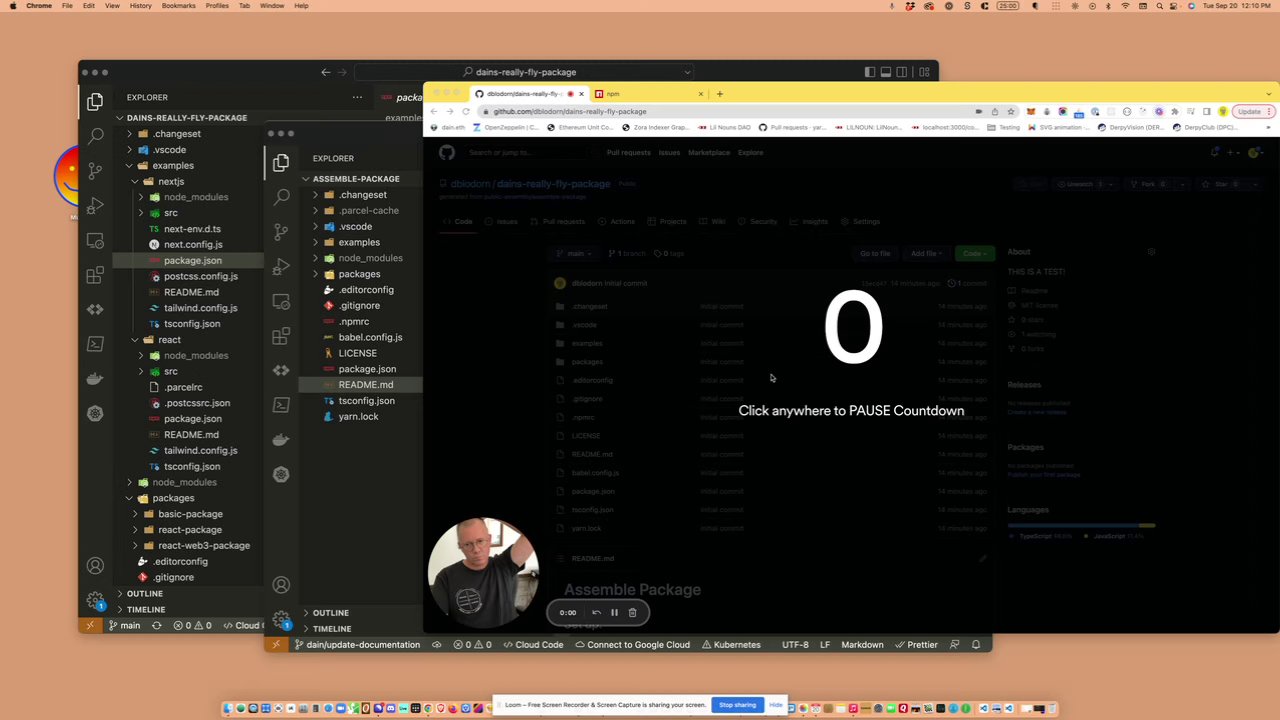Open Manage gear in back VS Code window
This screenshot has width=1280, height=720.
click(95, 600)
